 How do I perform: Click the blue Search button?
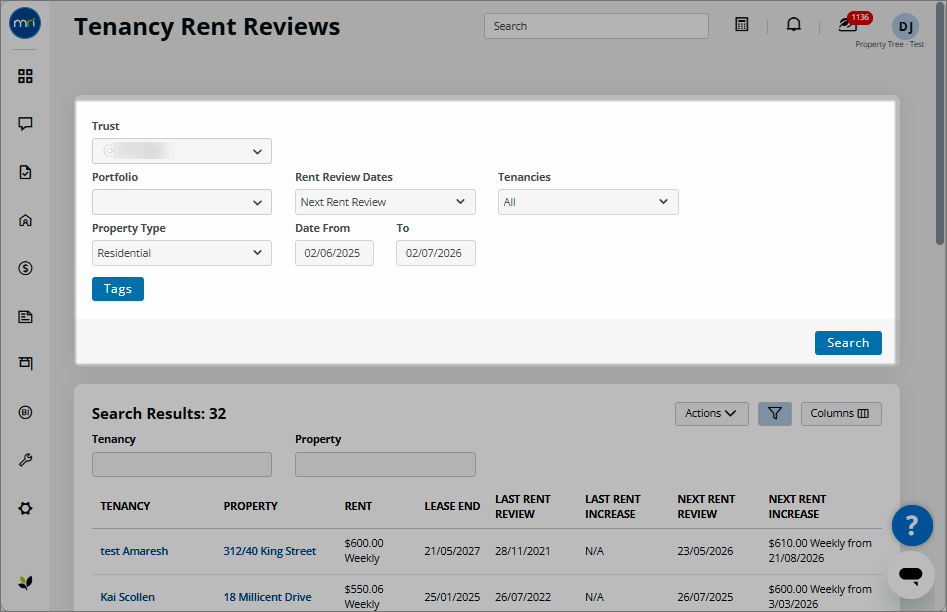coord(848,343)
